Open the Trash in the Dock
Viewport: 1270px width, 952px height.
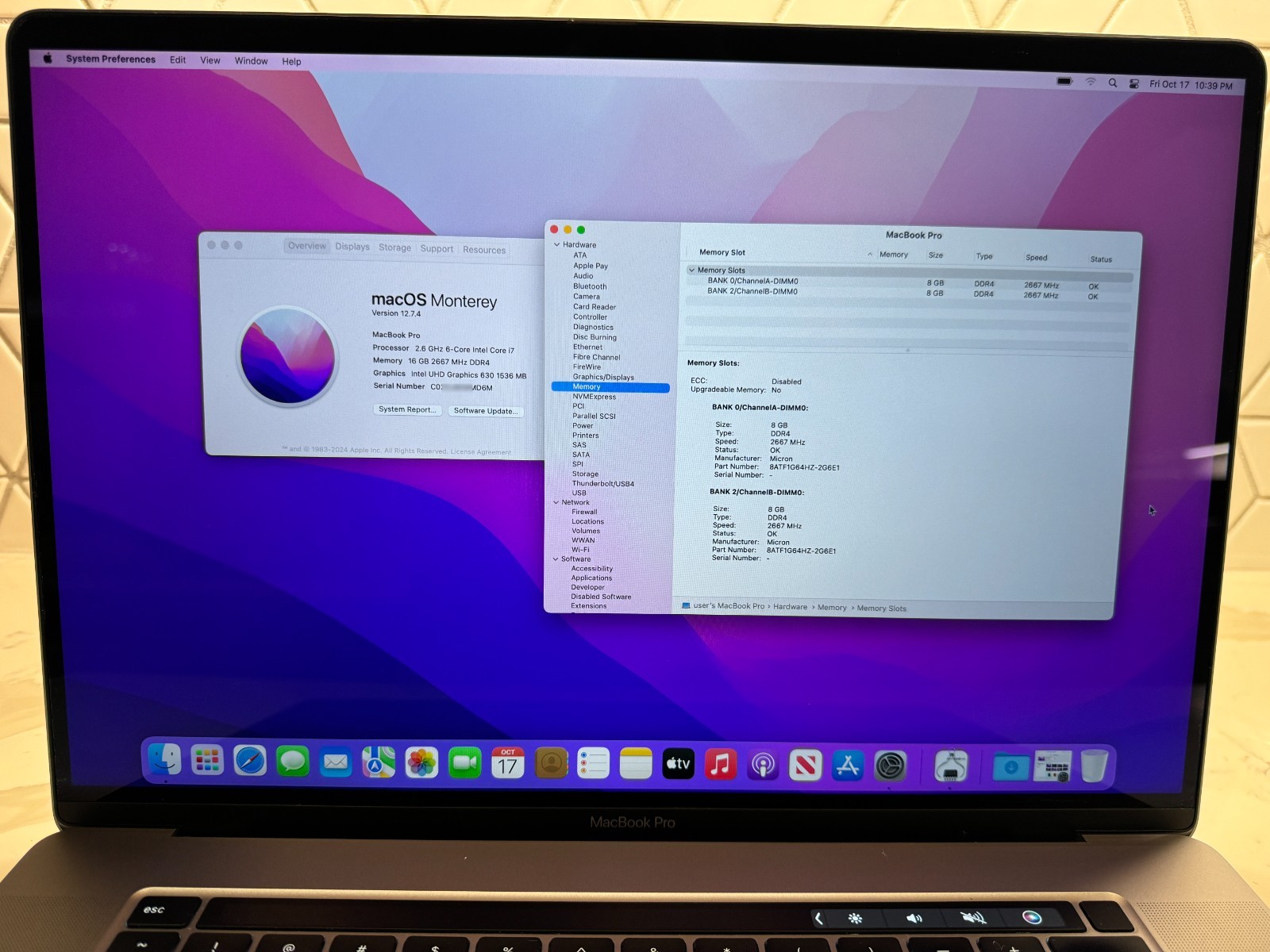(1094, 766)
